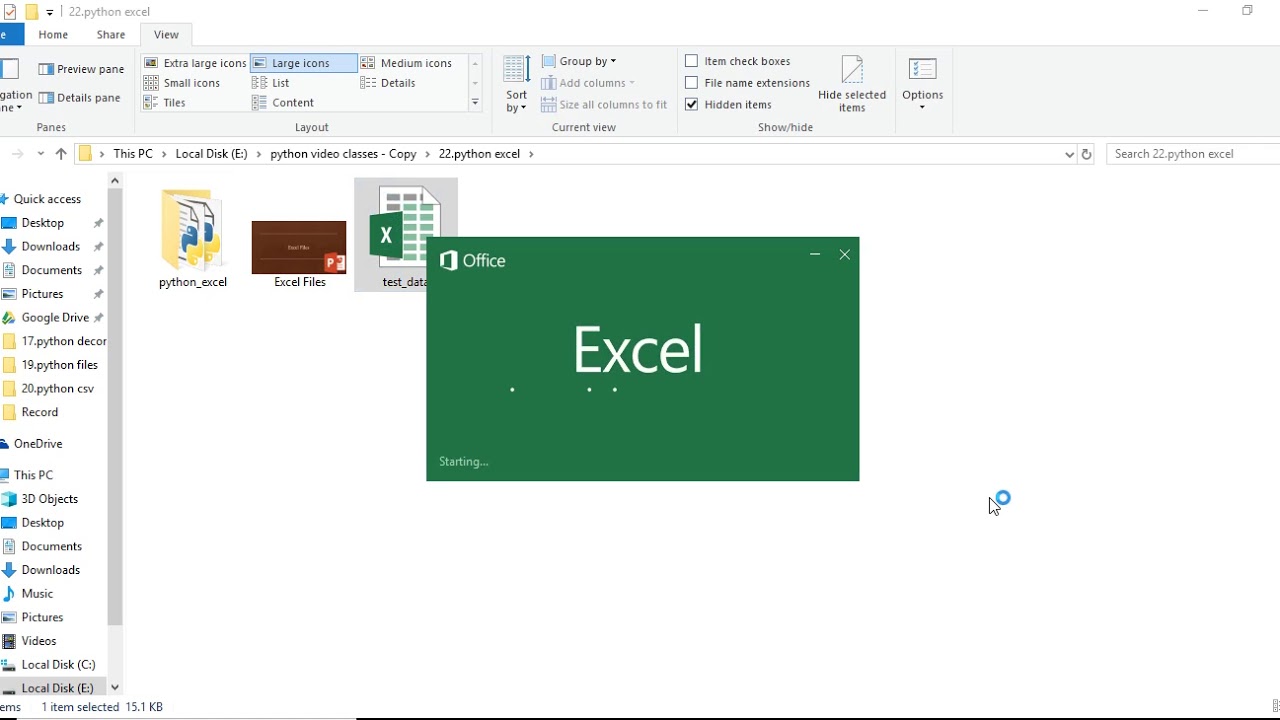Open pinned Pictures under Quick access
The image size is (1280, 720).
(42, 294)
